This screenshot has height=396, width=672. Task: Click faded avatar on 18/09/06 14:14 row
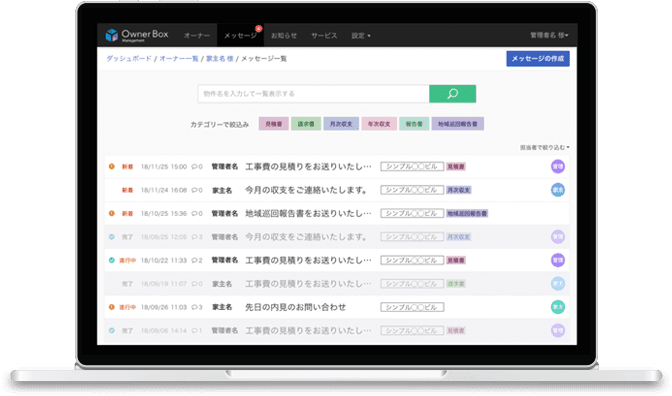[x=558, y=330]
